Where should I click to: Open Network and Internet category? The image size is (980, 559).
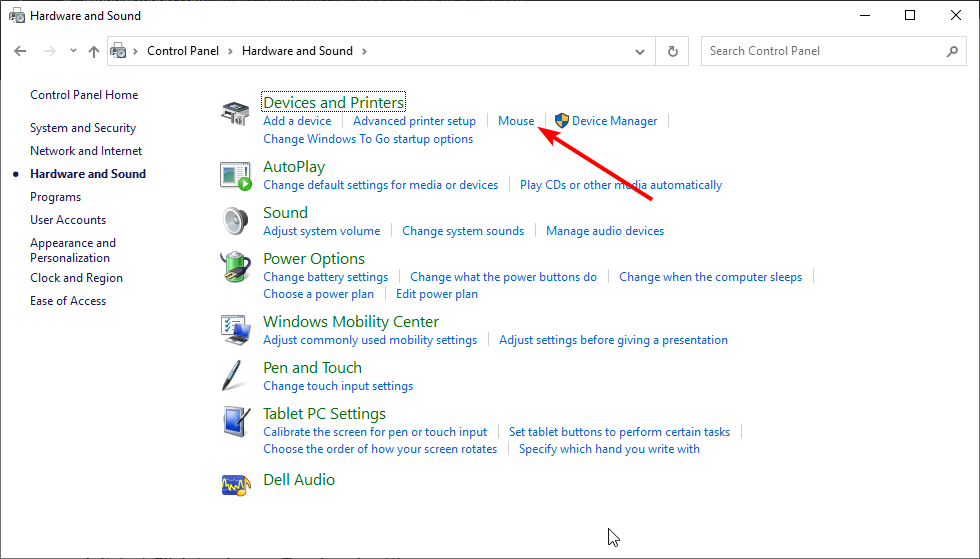tap(86, 151)
